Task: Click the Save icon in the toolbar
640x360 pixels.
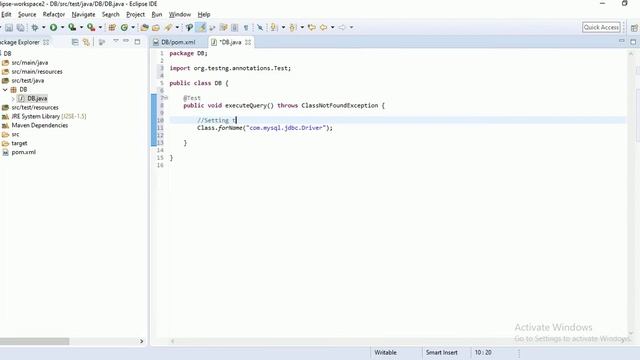Action: point(9,27)
